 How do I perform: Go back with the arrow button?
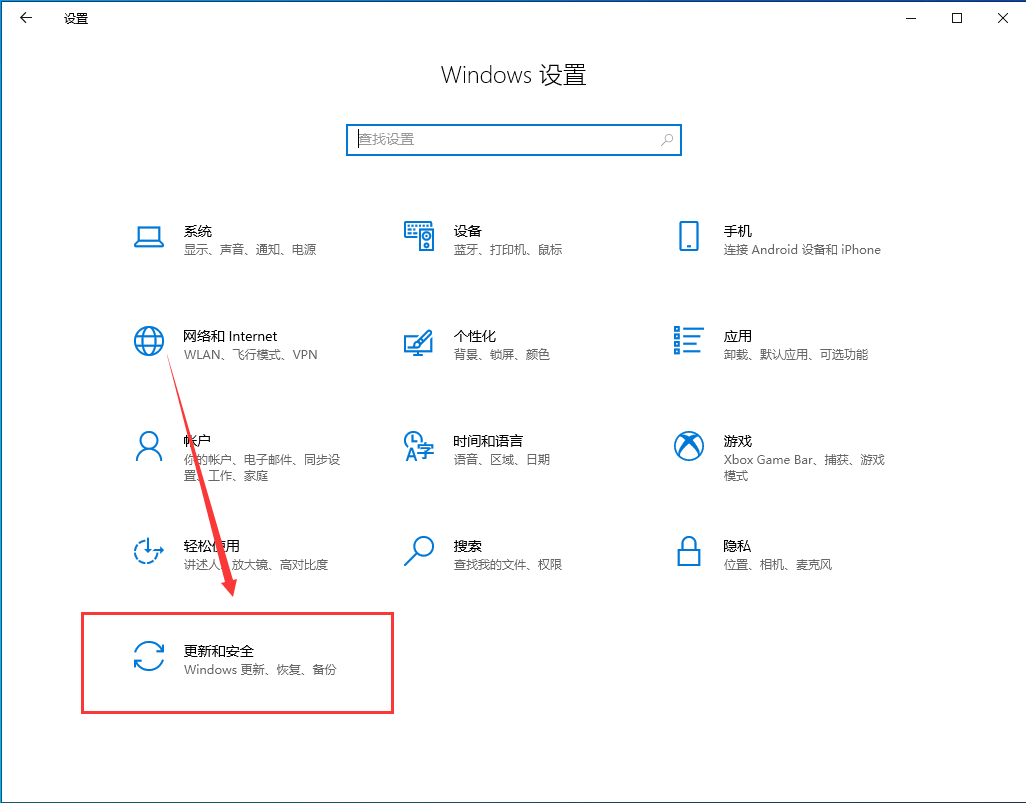pyautogui.click(x=26, y=18)
